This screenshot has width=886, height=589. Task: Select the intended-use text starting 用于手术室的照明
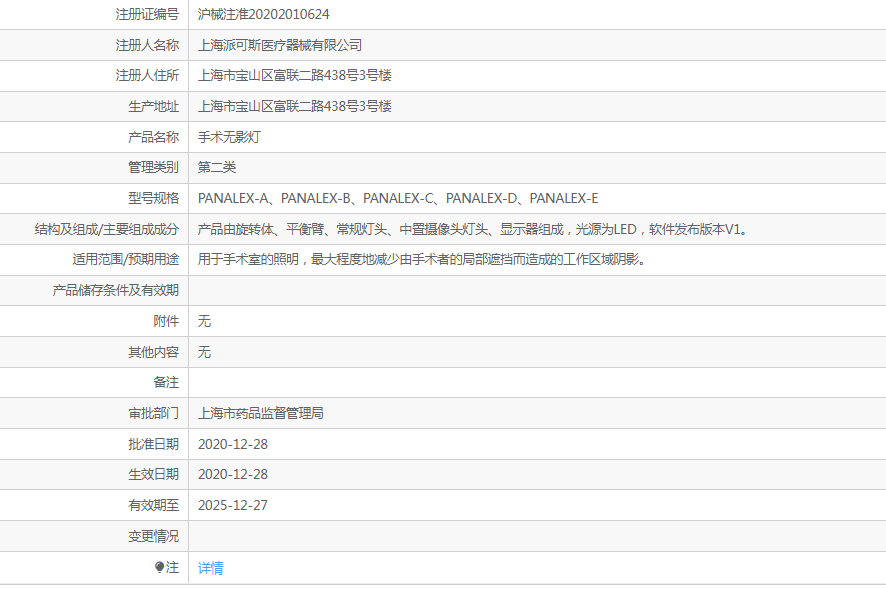(x=422, y=259)
